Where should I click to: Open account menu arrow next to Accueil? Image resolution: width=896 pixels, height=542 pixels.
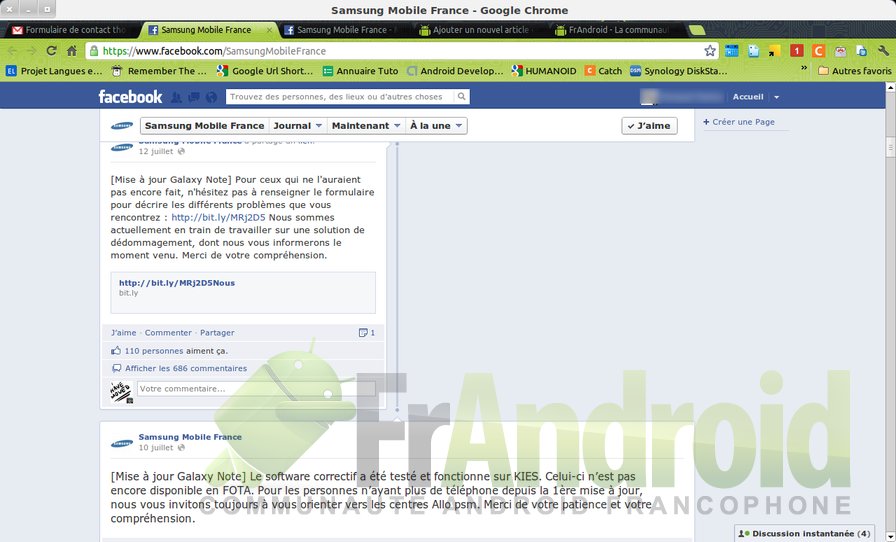[776, 97]
